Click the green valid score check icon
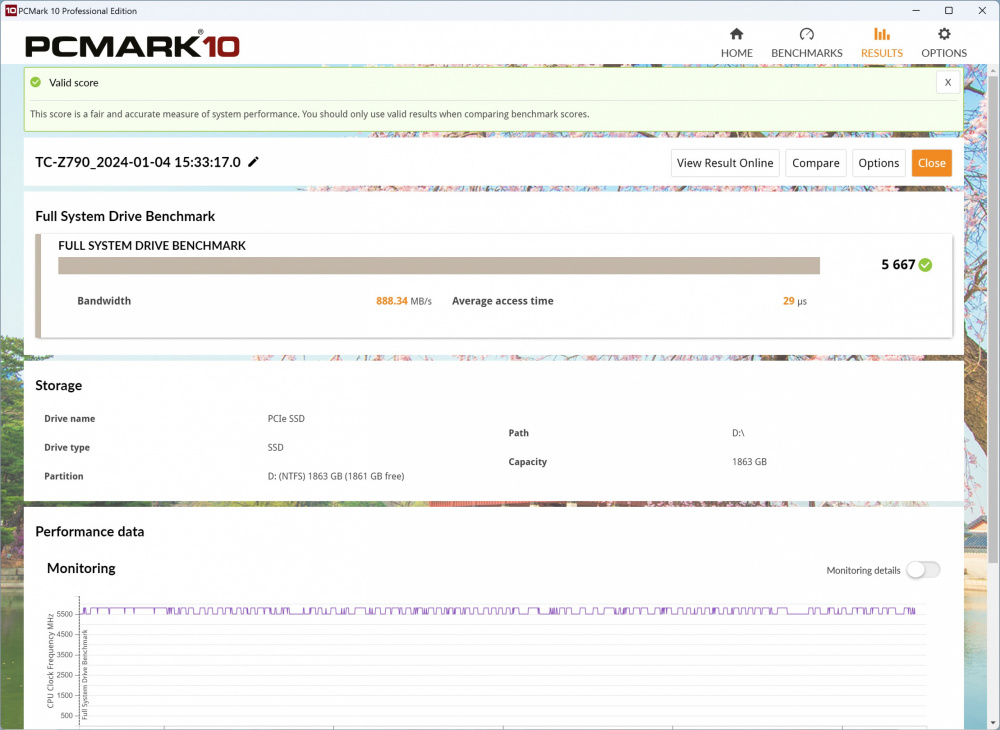Screen dimensions: 1000x730 (36, 82)
